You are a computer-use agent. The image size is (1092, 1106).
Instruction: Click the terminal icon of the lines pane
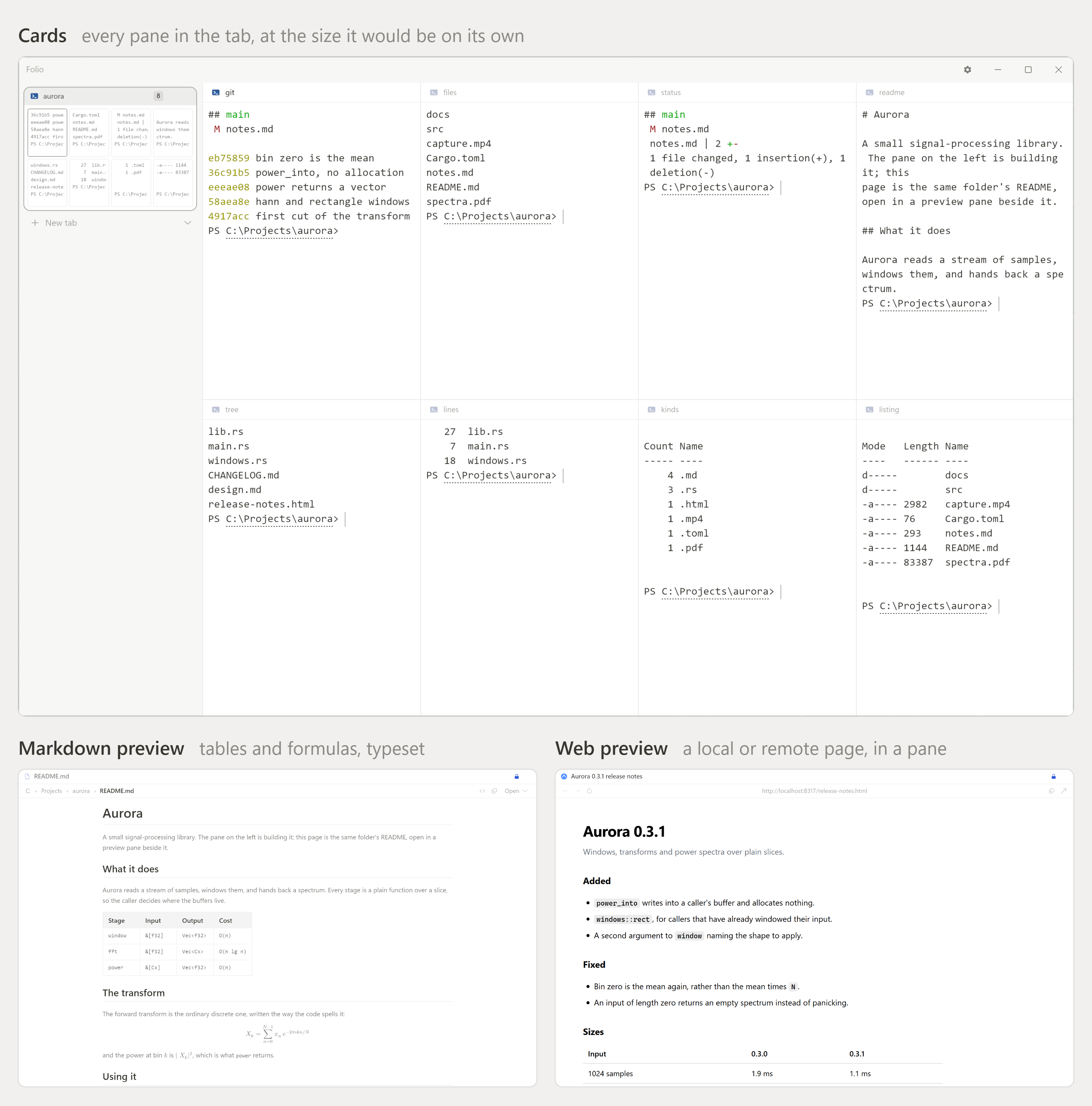[434, 409]
